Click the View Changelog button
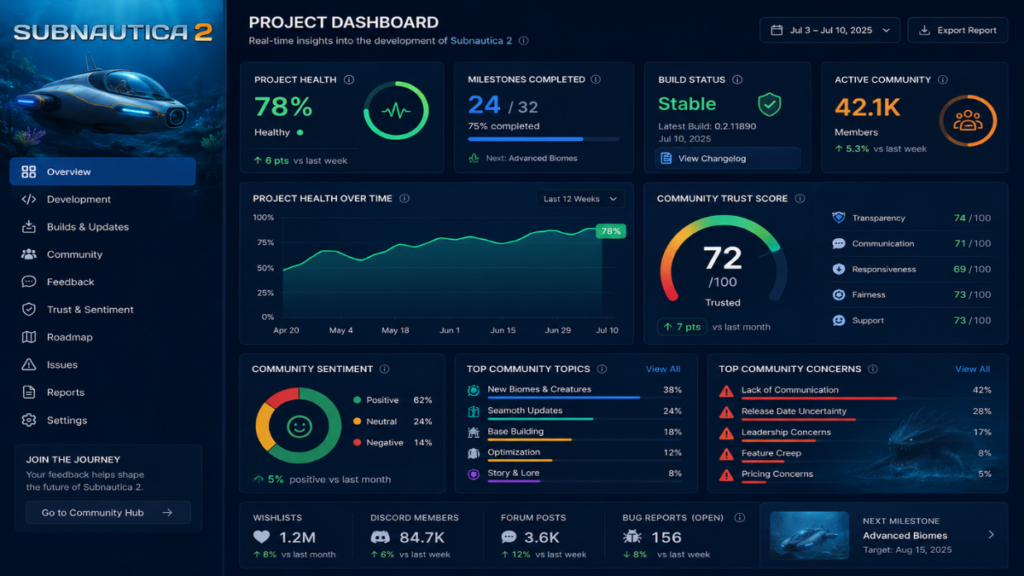Image resolution: width=1024 pixels, height=576 pixels. (x=728, y=159)
